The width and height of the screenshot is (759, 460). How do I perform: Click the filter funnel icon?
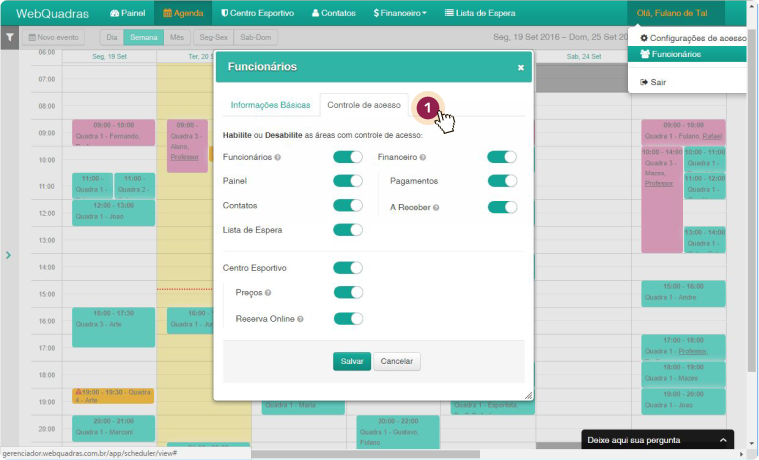tap(9, 37)
